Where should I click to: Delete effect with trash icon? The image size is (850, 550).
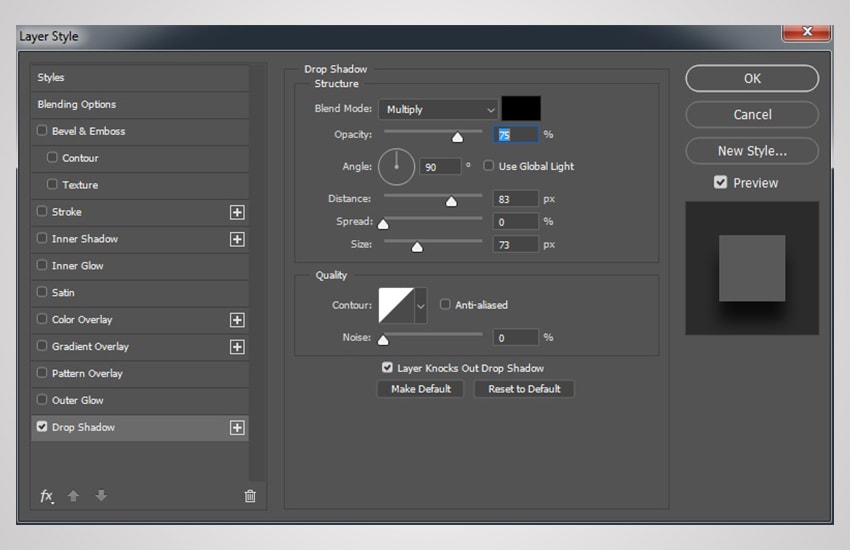click(x=250, y=496)
